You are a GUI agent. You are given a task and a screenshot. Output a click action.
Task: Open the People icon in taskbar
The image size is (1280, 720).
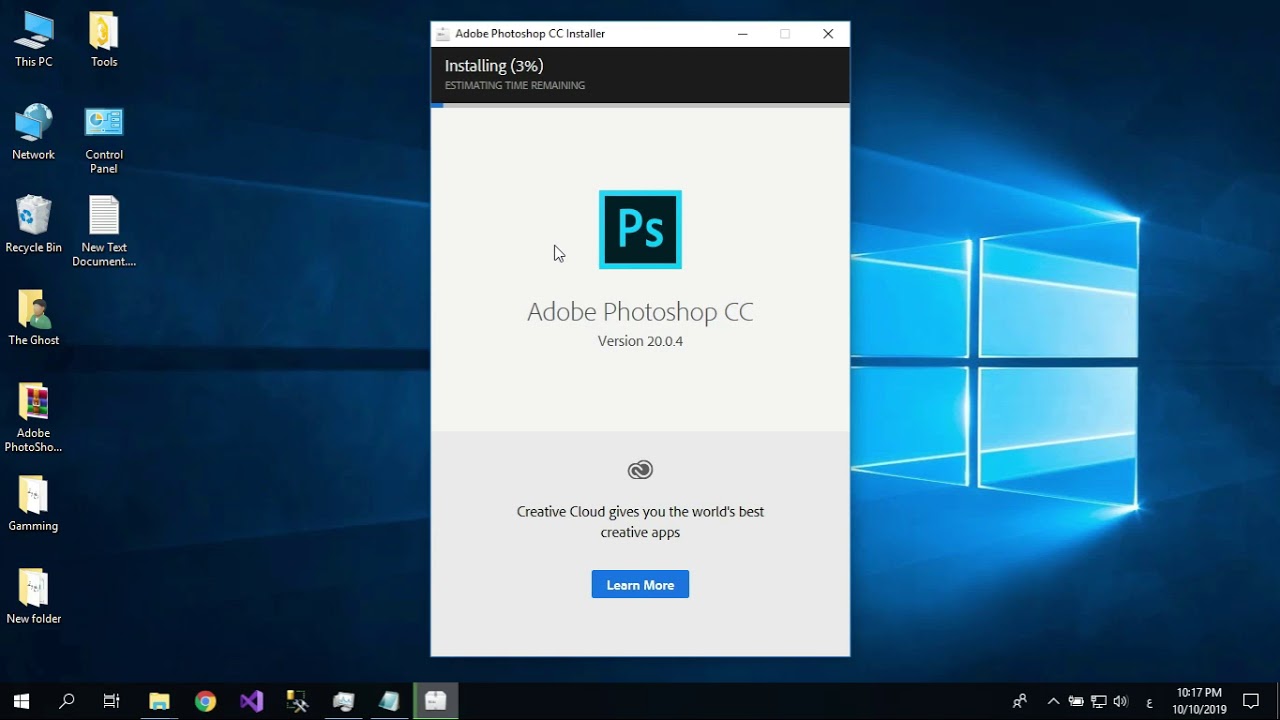point(1020,701)
